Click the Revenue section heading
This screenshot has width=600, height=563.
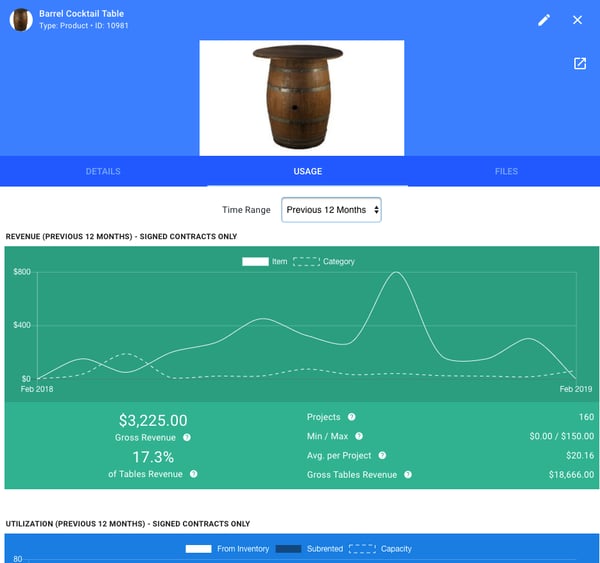coord(121,237)
